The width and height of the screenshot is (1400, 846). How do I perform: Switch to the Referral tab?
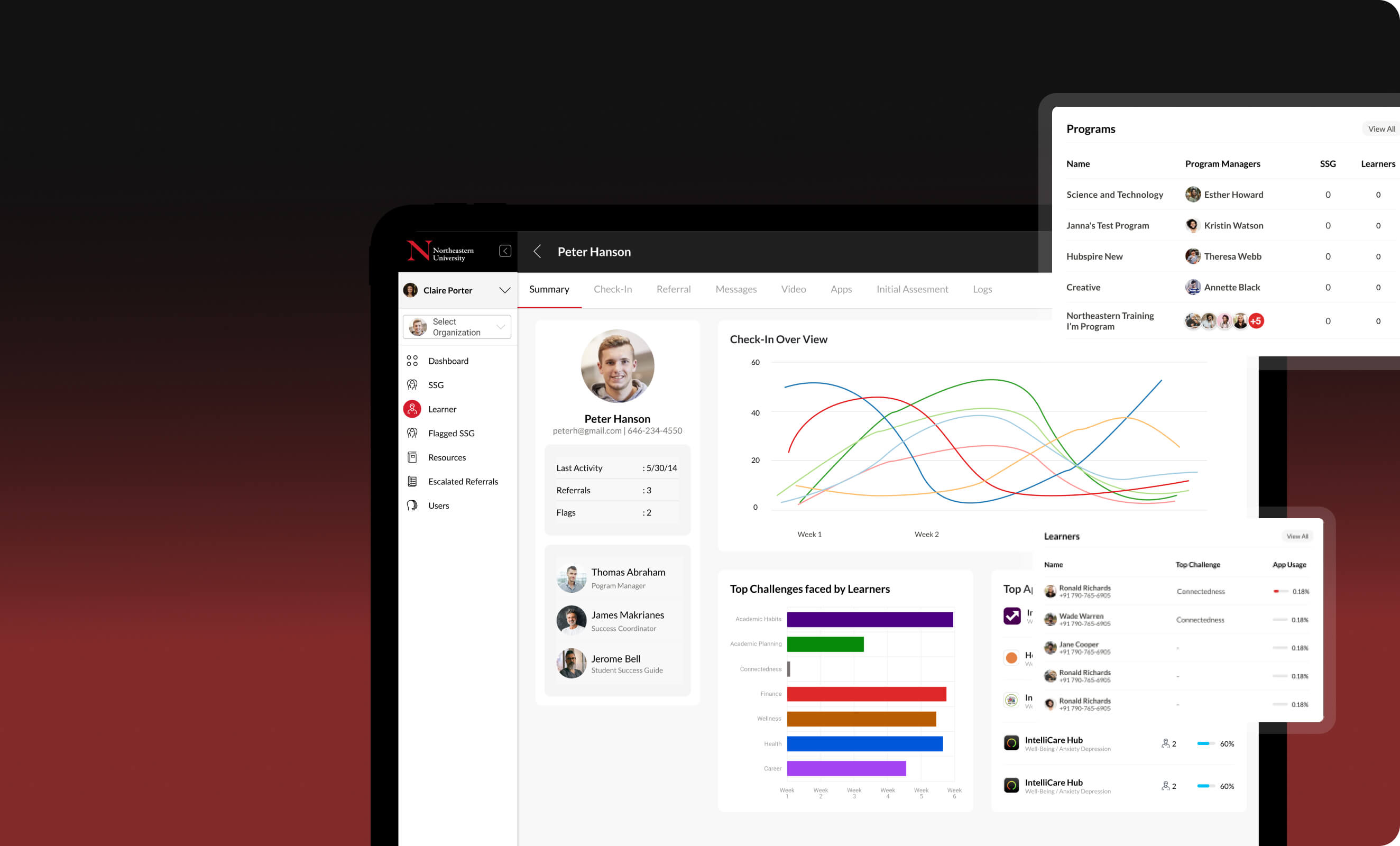point(673,289)
